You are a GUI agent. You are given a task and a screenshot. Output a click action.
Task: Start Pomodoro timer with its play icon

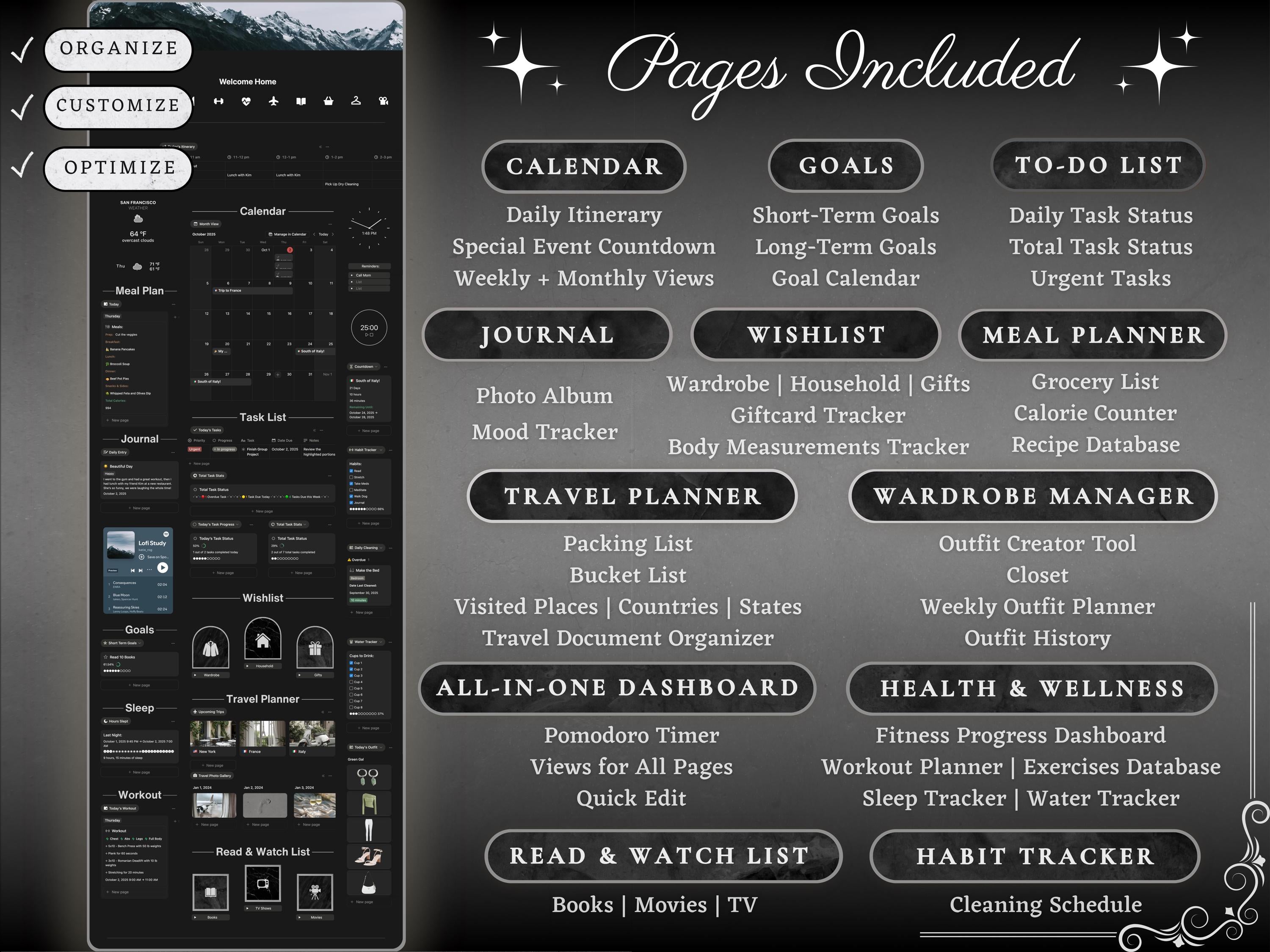[x=366, y=335]
